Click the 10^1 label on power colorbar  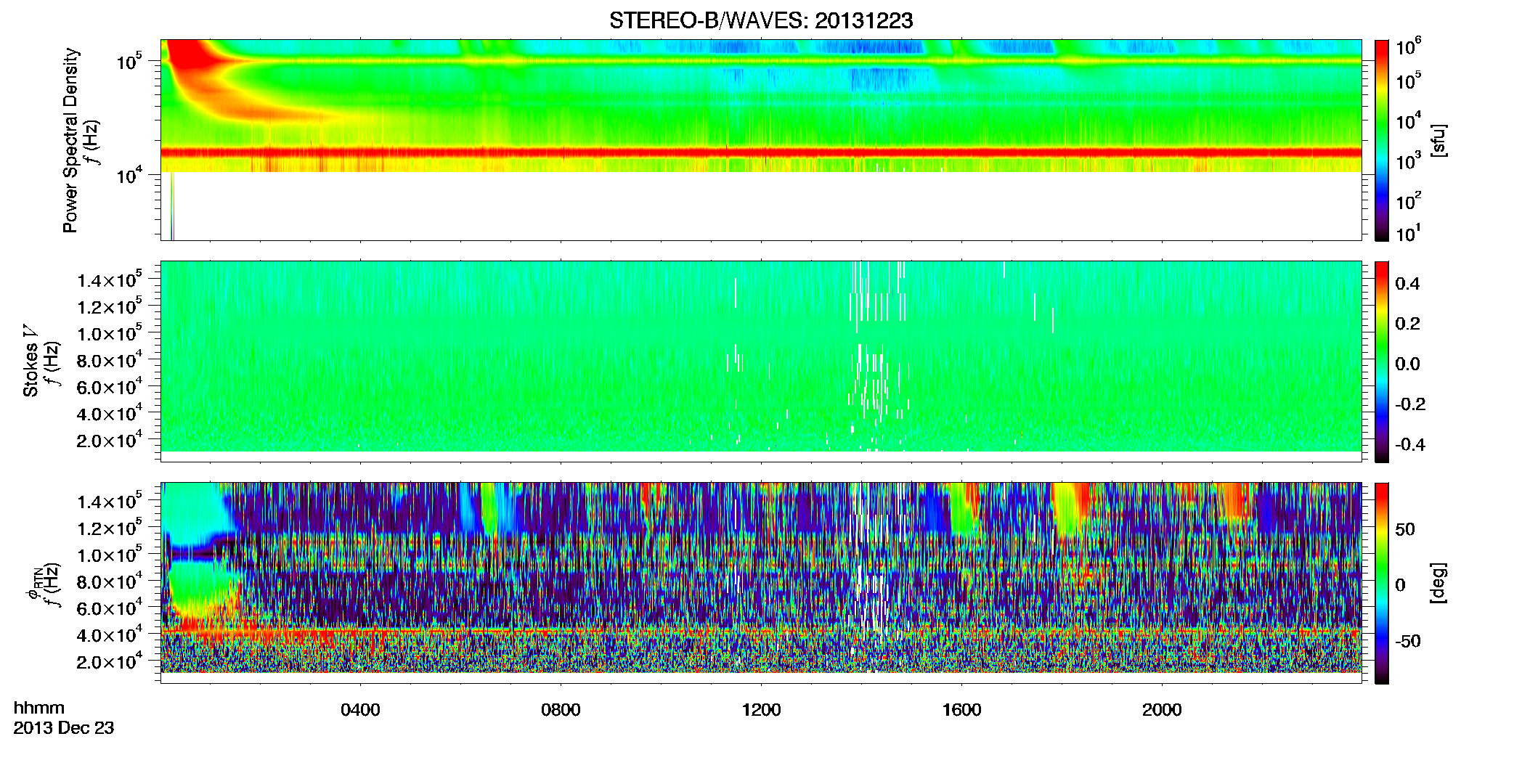click(x=1408, y=234)
